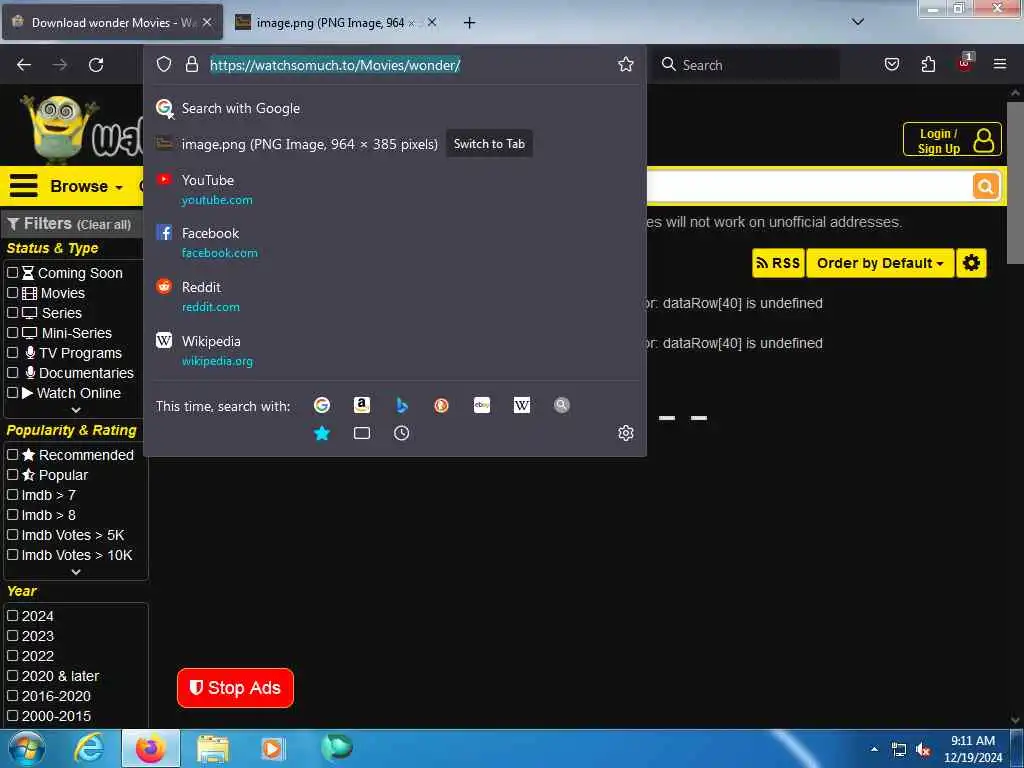
Task: Open the Pocket save icon
Action: tap(891, 64)
